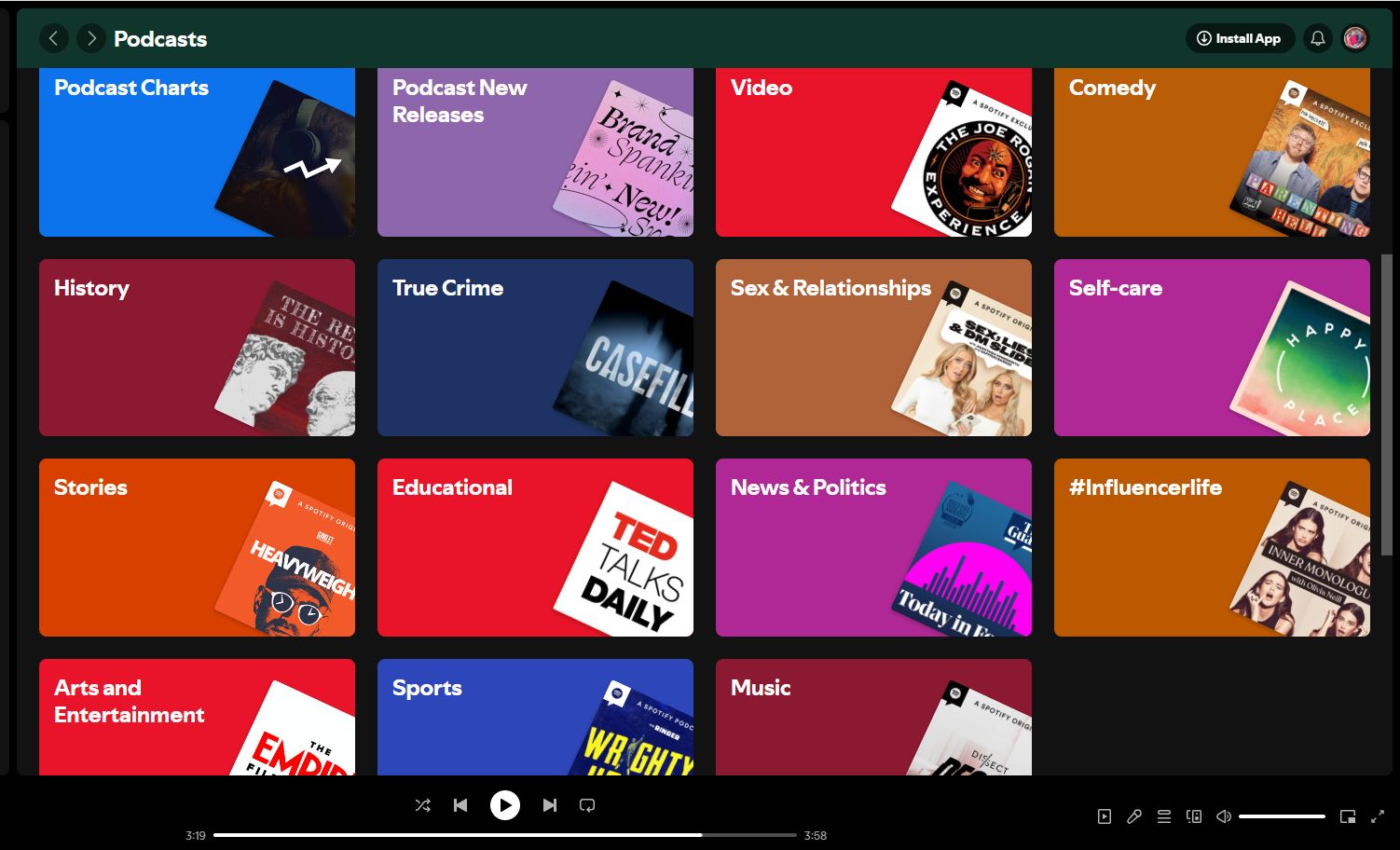Enter full screen mode icon
Image resolution: width=1400 pixels, height=850 pixels.
(x=1378, y=816)
